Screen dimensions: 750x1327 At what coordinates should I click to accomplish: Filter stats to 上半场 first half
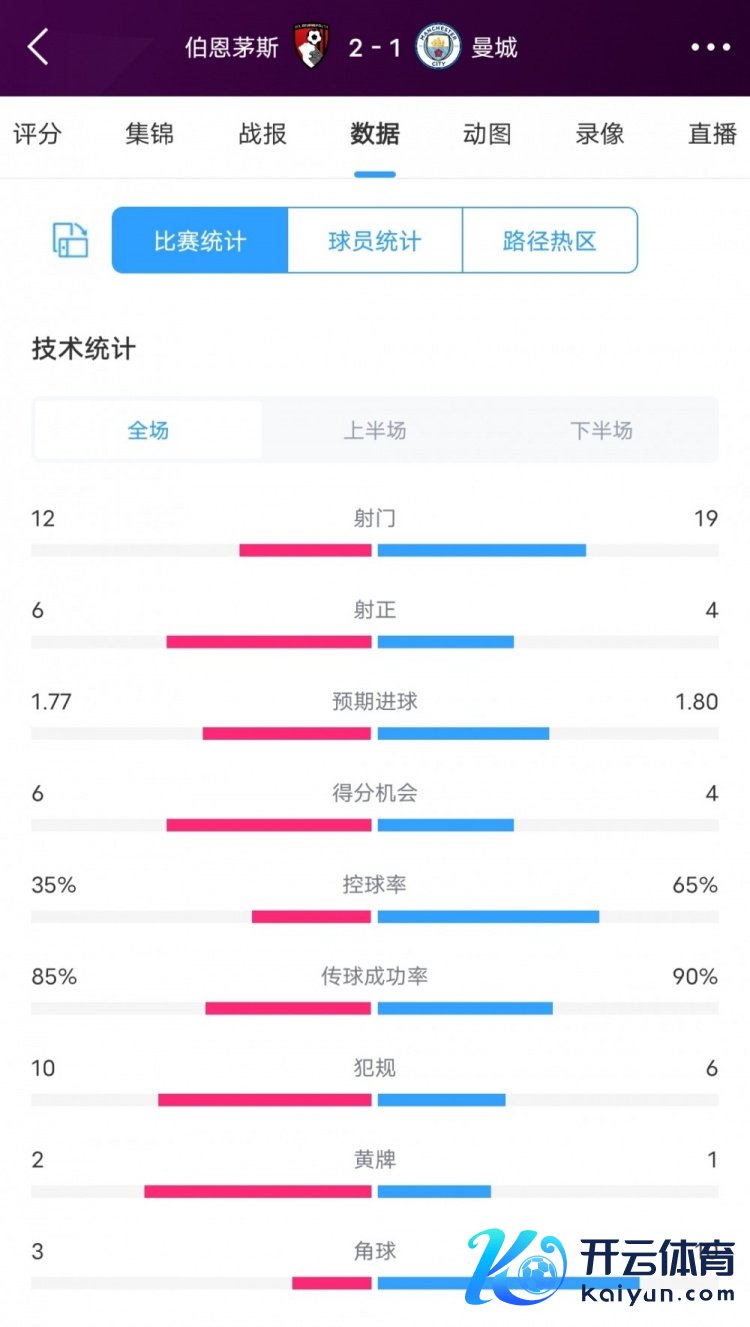[375, 430]
